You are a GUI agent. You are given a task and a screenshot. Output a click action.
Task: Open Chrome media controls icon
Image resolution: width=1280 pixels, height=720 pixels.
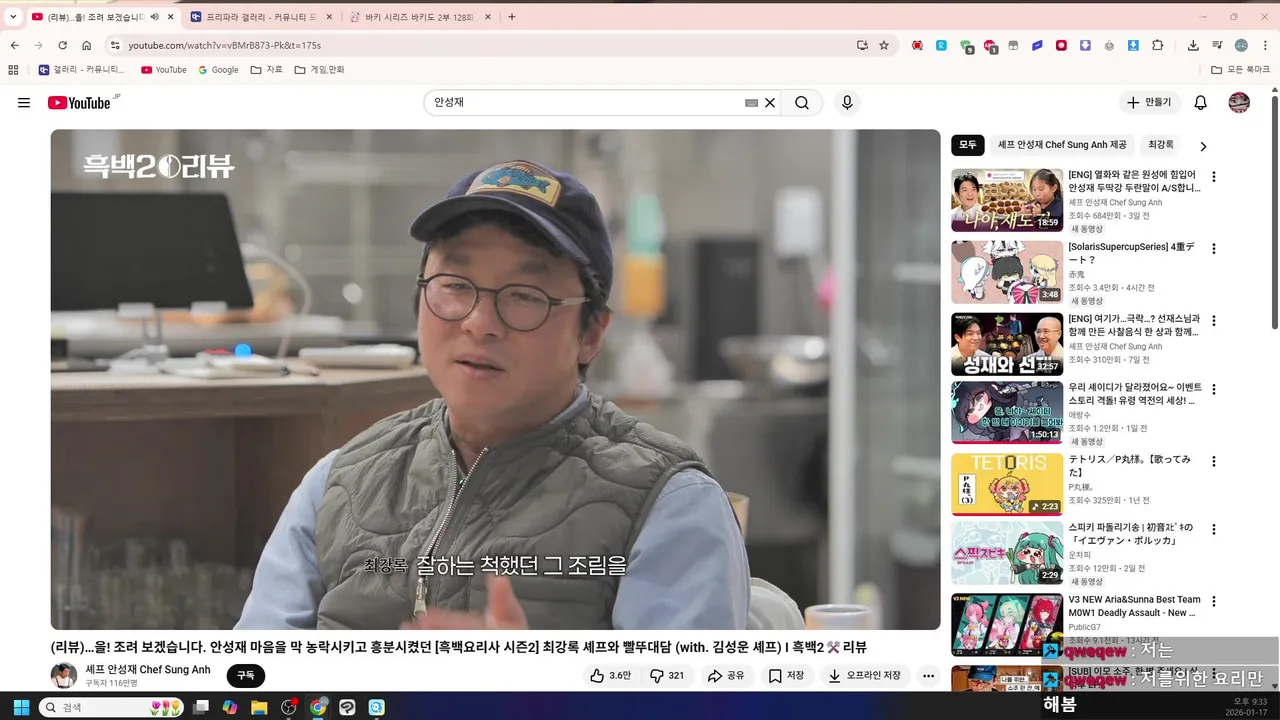click(1217, 45)
